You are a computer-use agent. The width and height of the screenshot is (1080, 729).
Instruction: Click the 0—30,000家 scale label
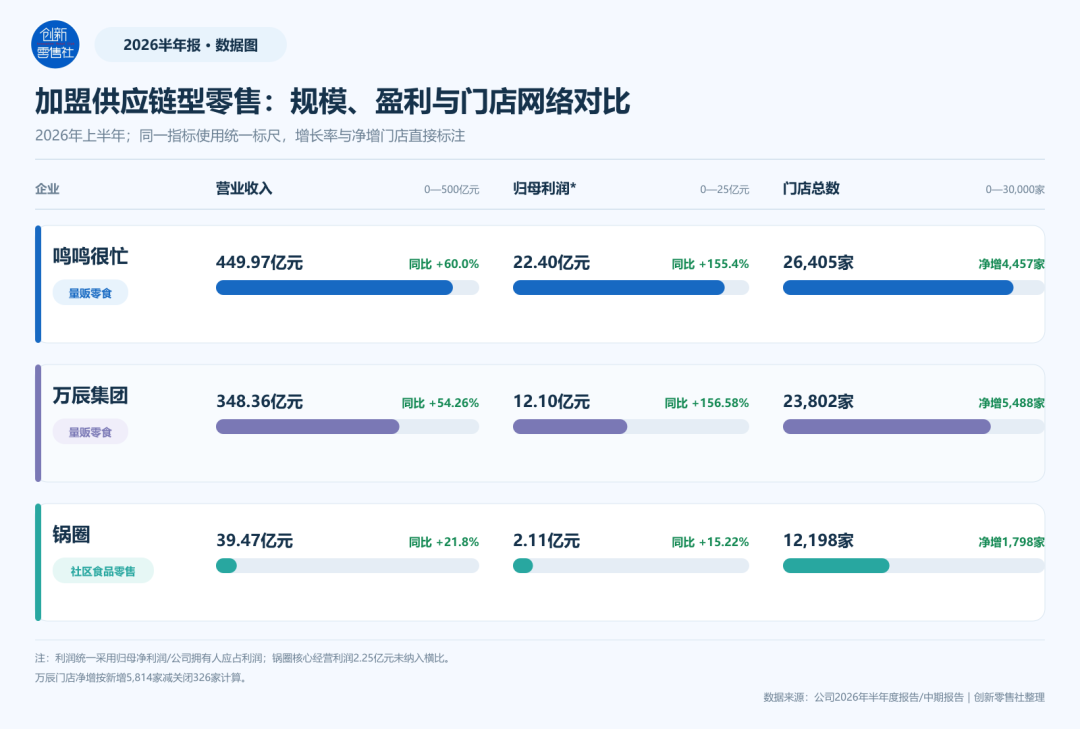tap(1015, 189)
